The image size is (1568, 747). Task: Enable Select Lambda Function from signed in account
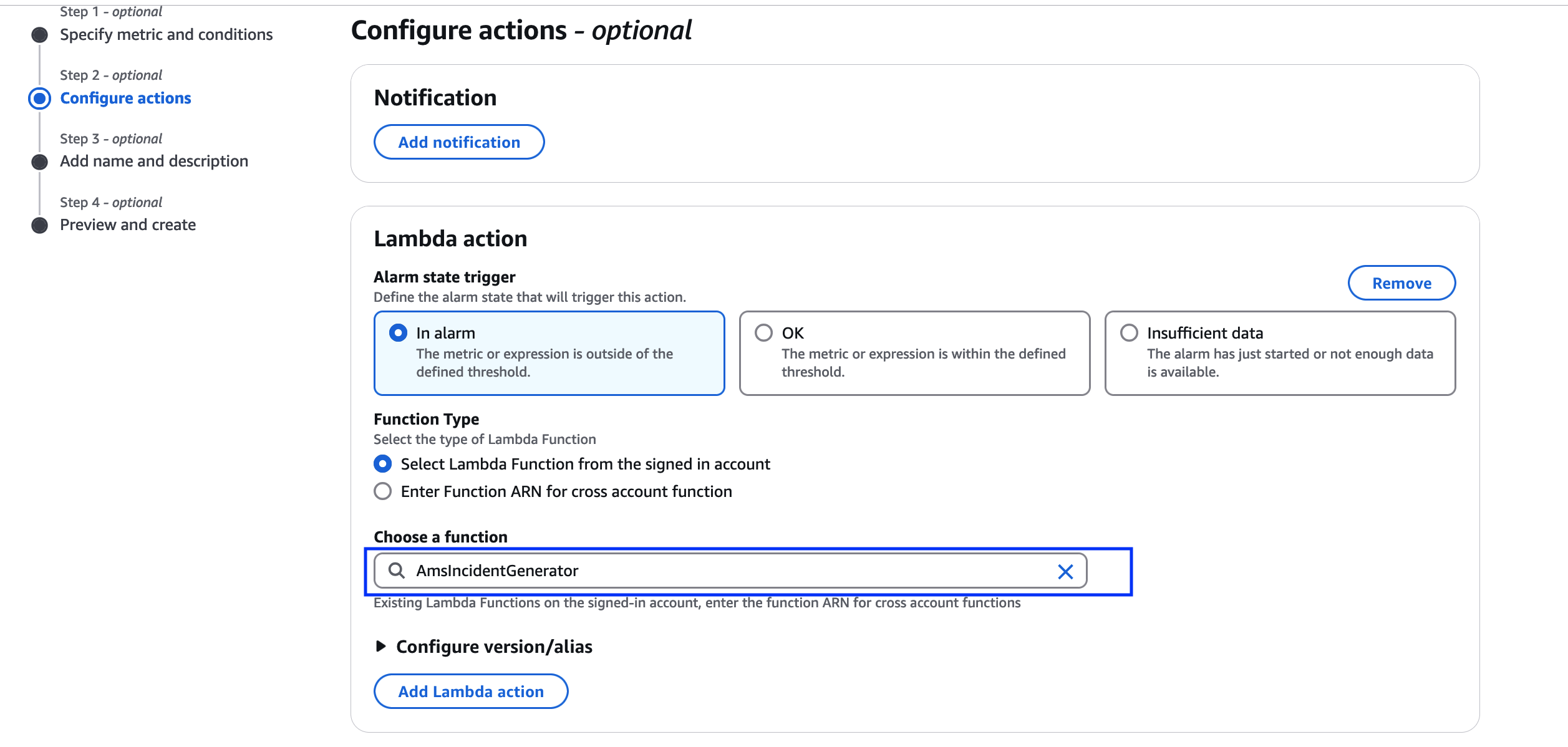(382, 464)
